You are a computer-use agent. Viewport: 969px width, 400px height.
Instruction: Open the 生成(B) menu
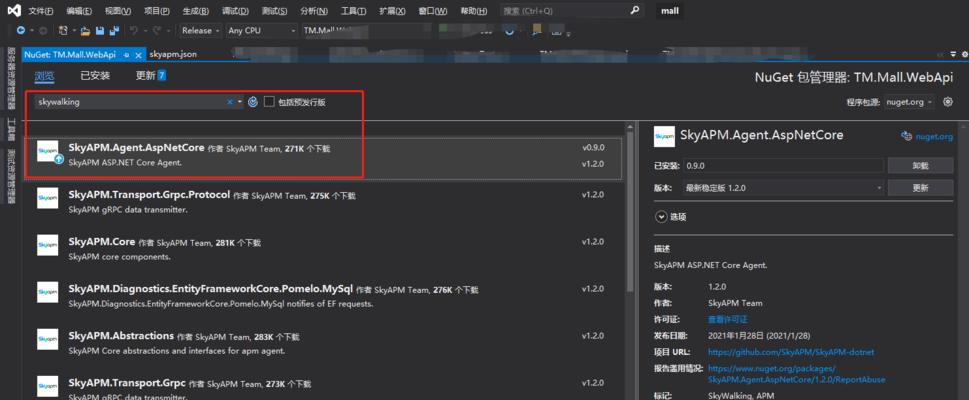pyautogui.click(x=196, y=11)
